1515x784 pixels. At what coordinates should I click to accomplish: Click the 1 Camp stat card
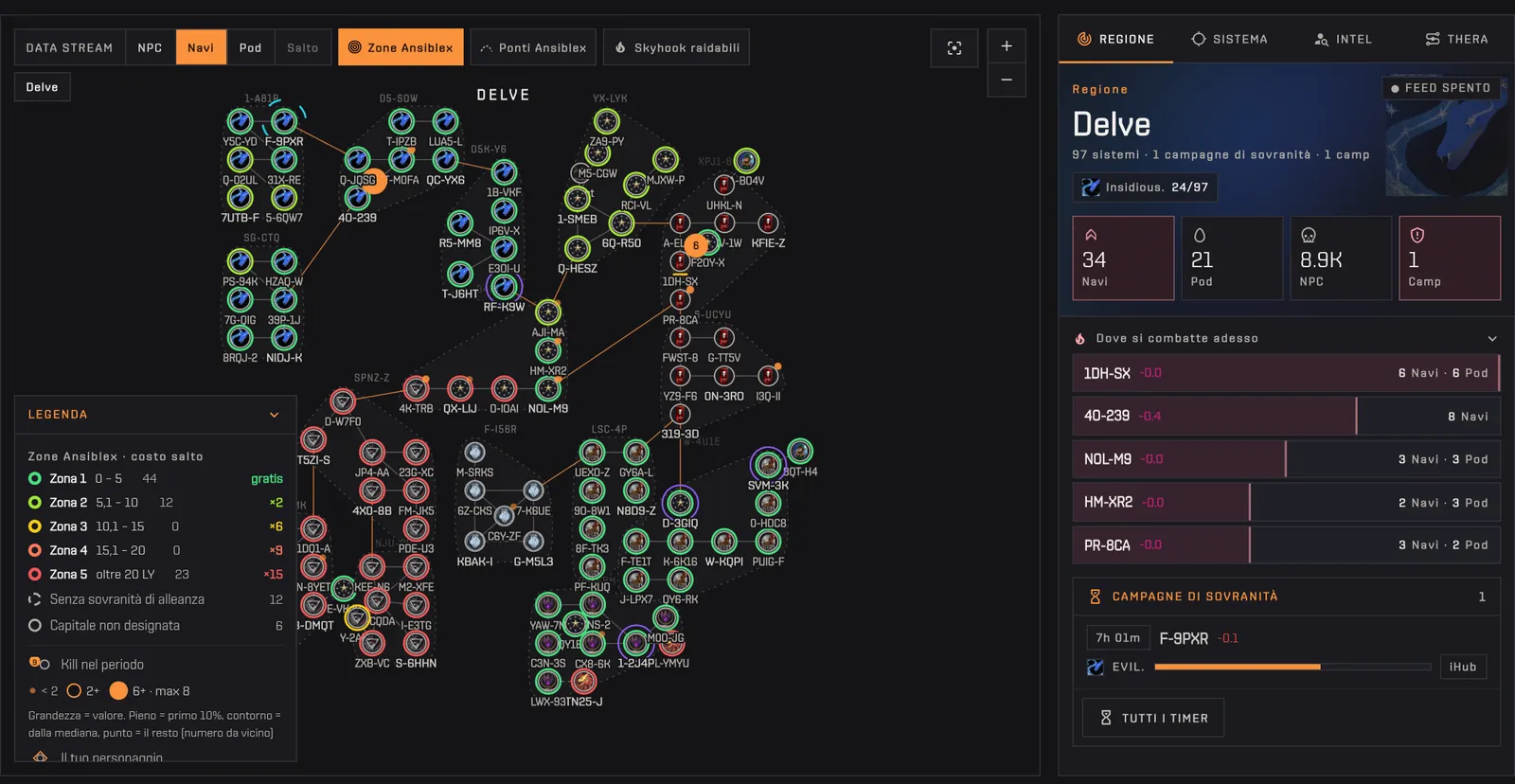point(1450,258)
